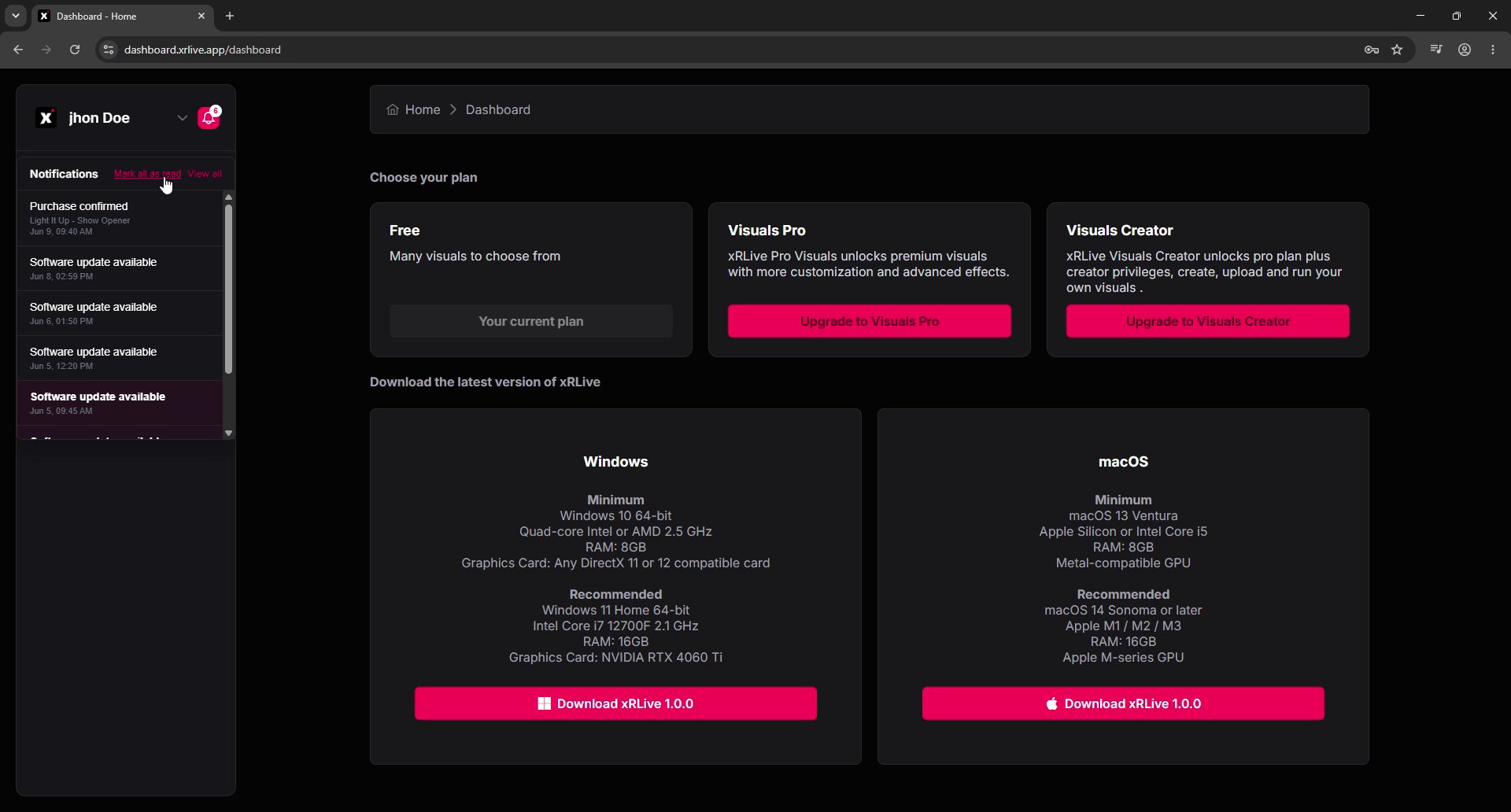
Task: View site information icon in address bar
Action: [109, 50]
